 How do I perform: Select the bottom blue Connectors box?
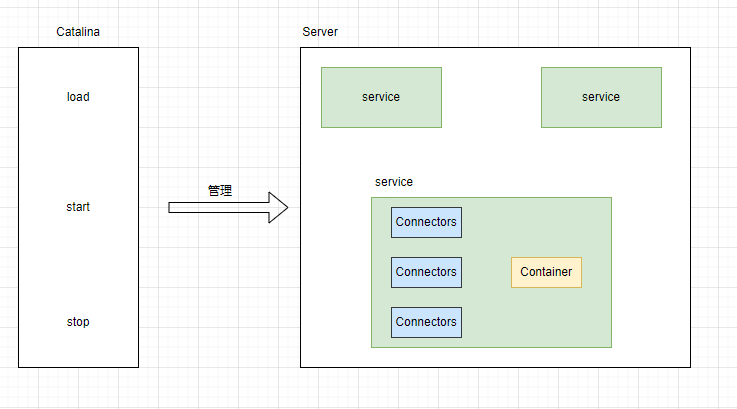click(x=426, y=322)
